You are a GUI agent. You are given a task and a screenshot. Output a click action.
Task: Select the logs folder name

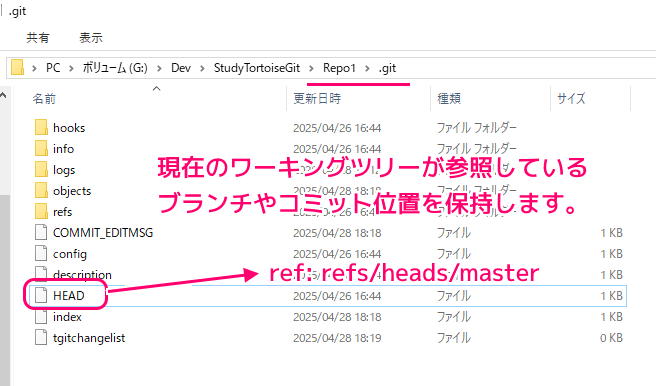pos(64,170)
